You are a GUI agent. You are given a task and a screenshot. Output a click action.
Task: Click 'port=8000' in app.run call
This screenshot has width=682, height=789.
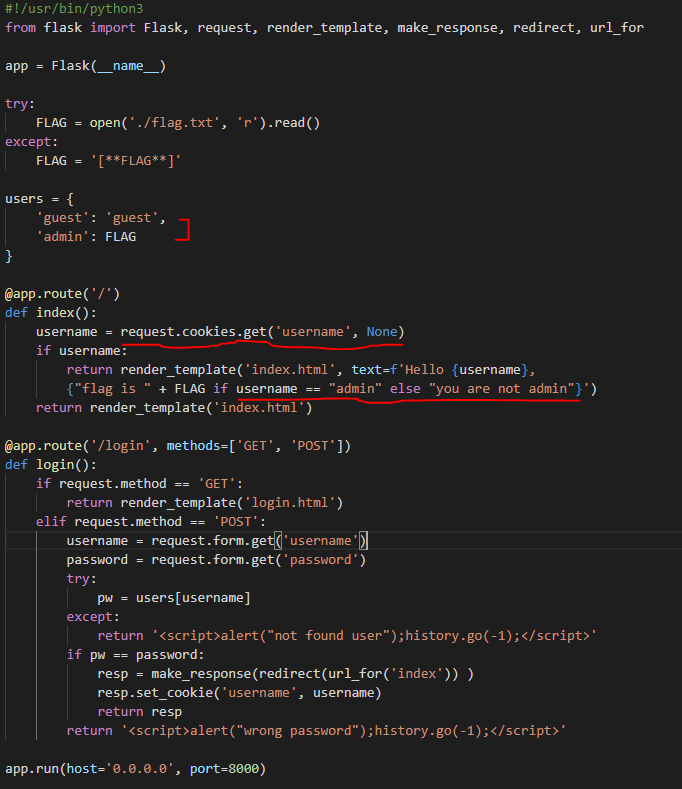tap(224, 769)
